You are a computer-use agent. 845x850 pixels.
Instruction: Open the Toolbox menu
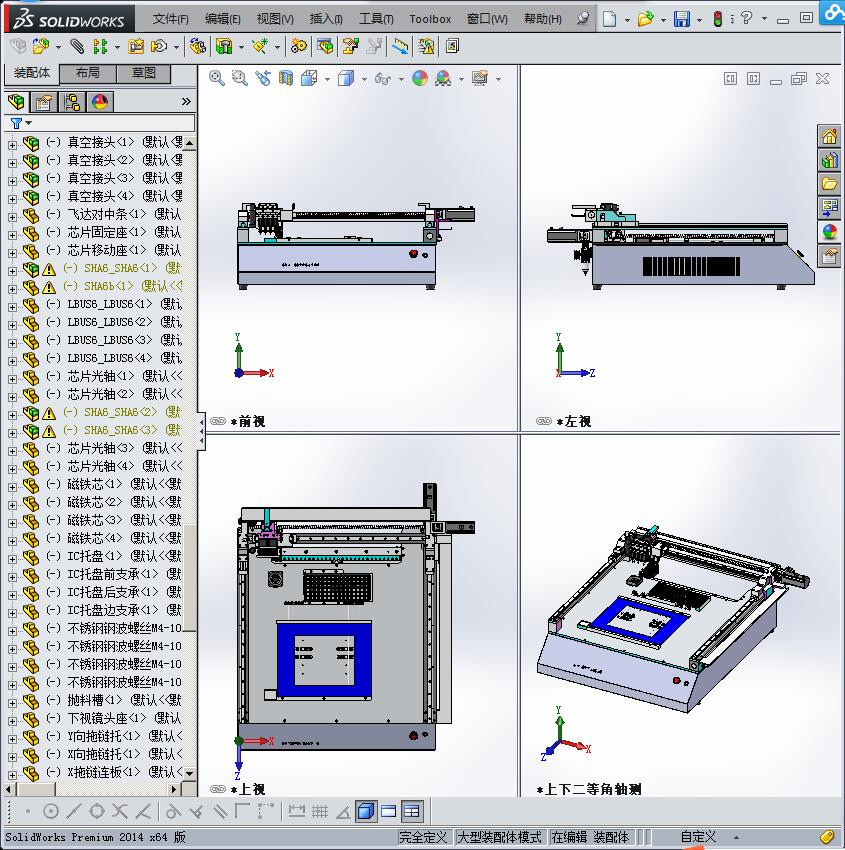pyautogui.click(x=430, y=19)
